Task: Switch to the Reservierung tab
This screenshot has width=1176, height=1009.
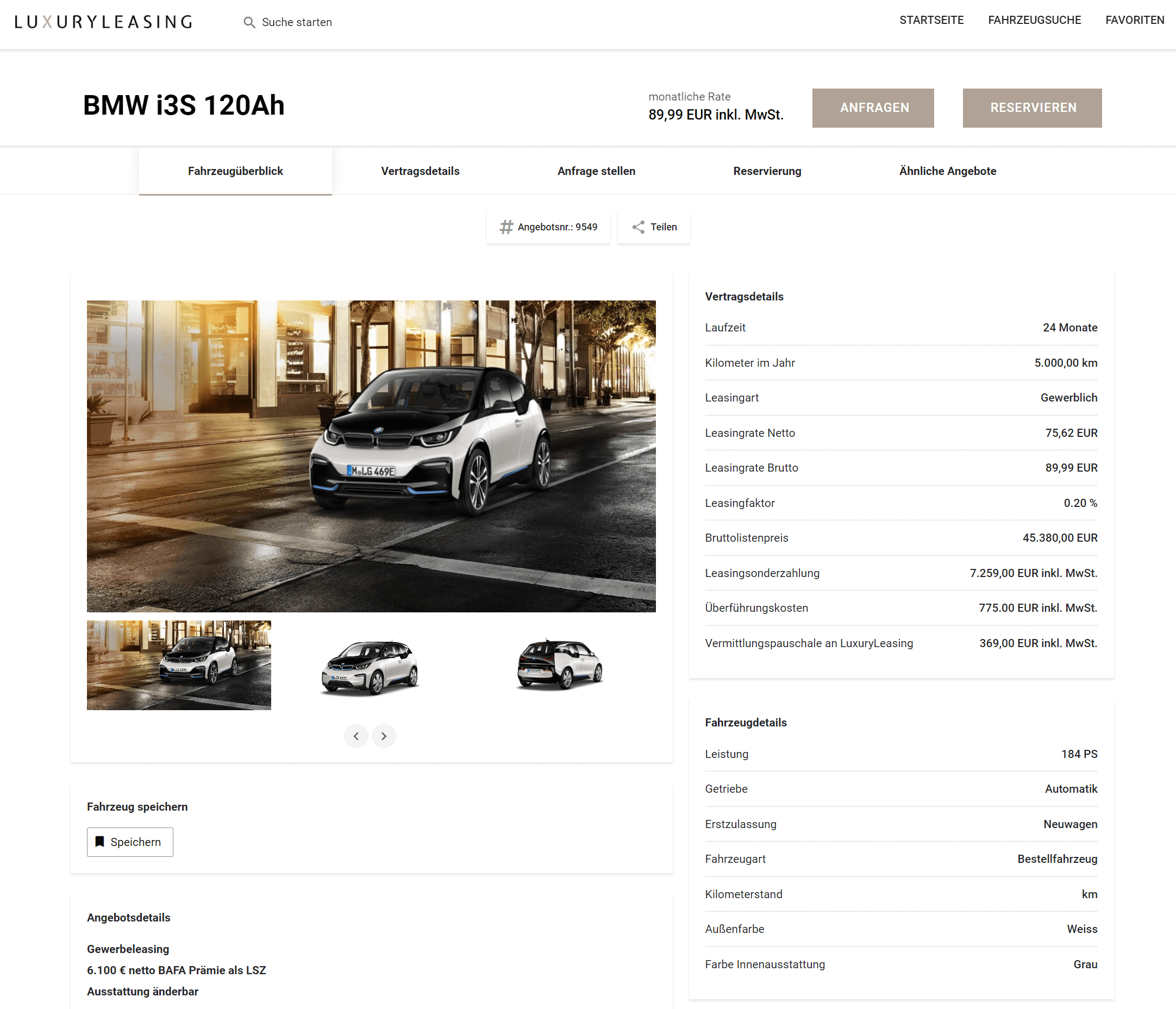Action: coord(767,171)
